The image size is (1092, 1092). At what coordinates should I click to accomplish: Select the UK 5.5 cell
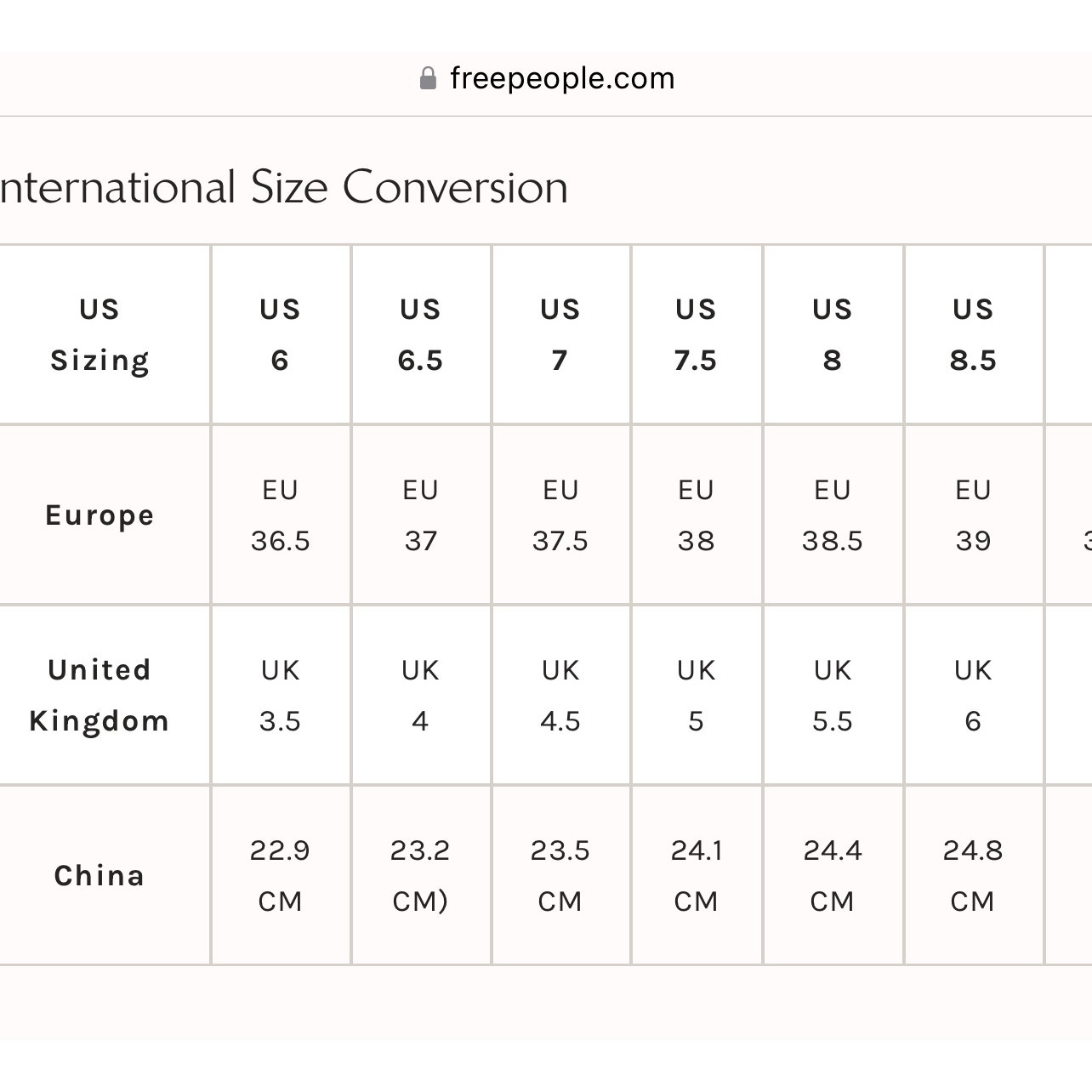click(833, 696)
